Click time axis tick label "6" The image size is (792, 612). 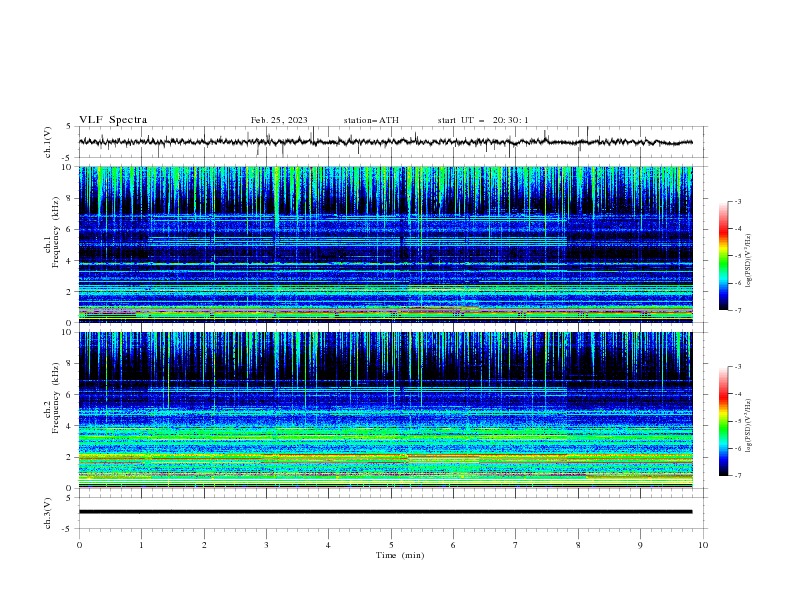(453, 545)
